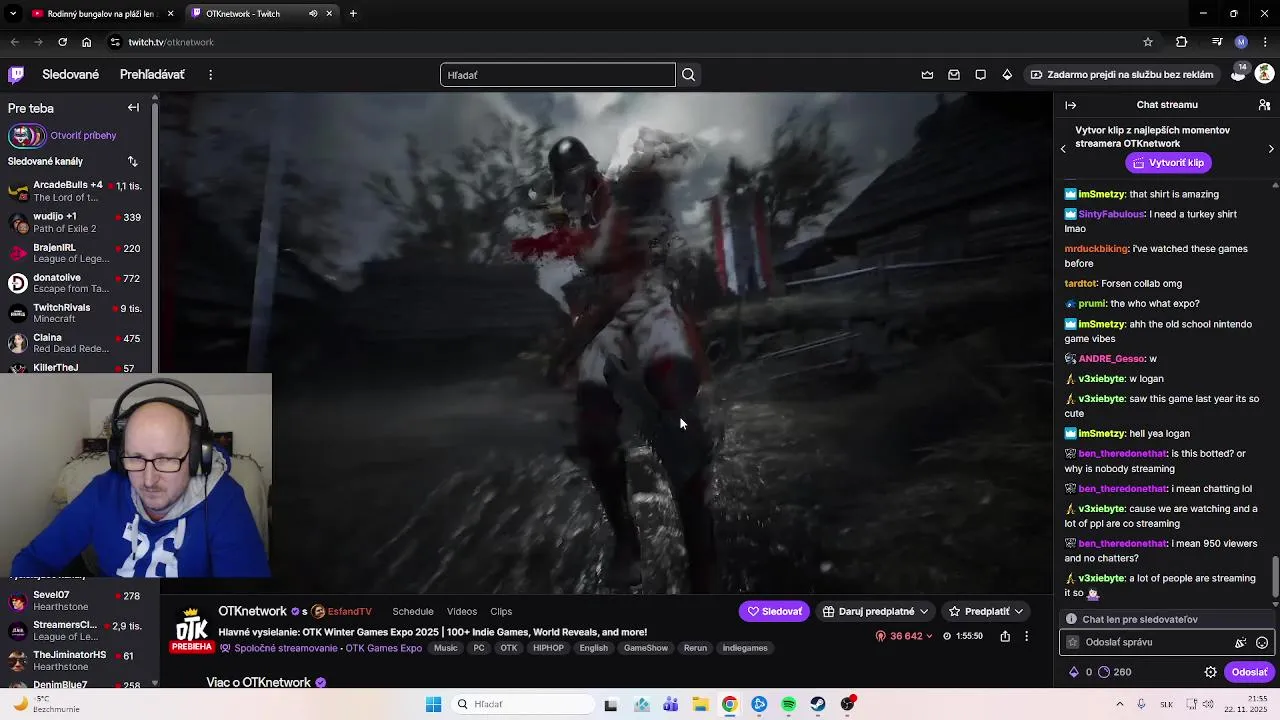Open the TwitchRivals Minecraft channel

click(x=75, y=313)
